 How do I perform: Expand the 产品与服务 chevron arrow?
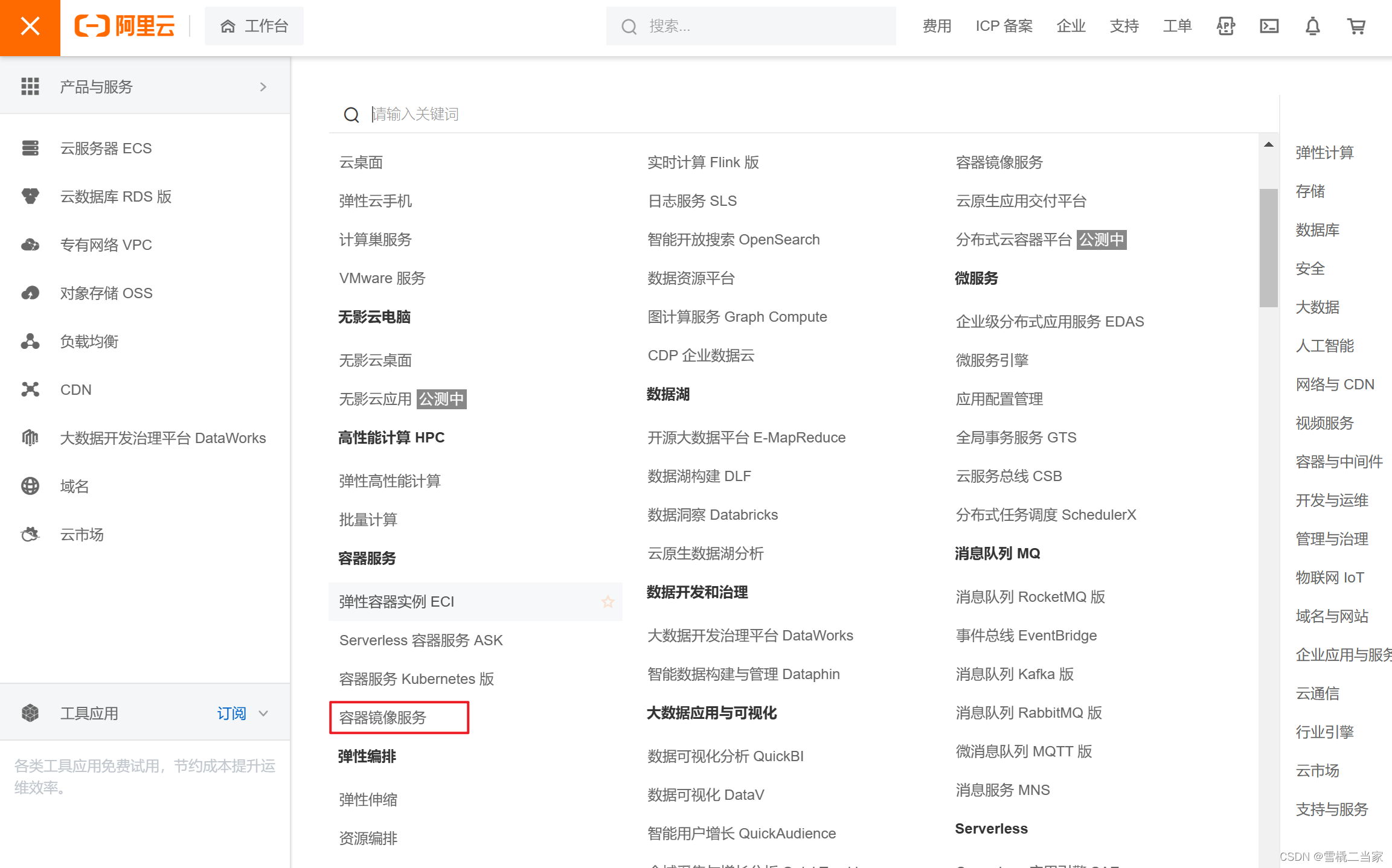tap(263, 87)
